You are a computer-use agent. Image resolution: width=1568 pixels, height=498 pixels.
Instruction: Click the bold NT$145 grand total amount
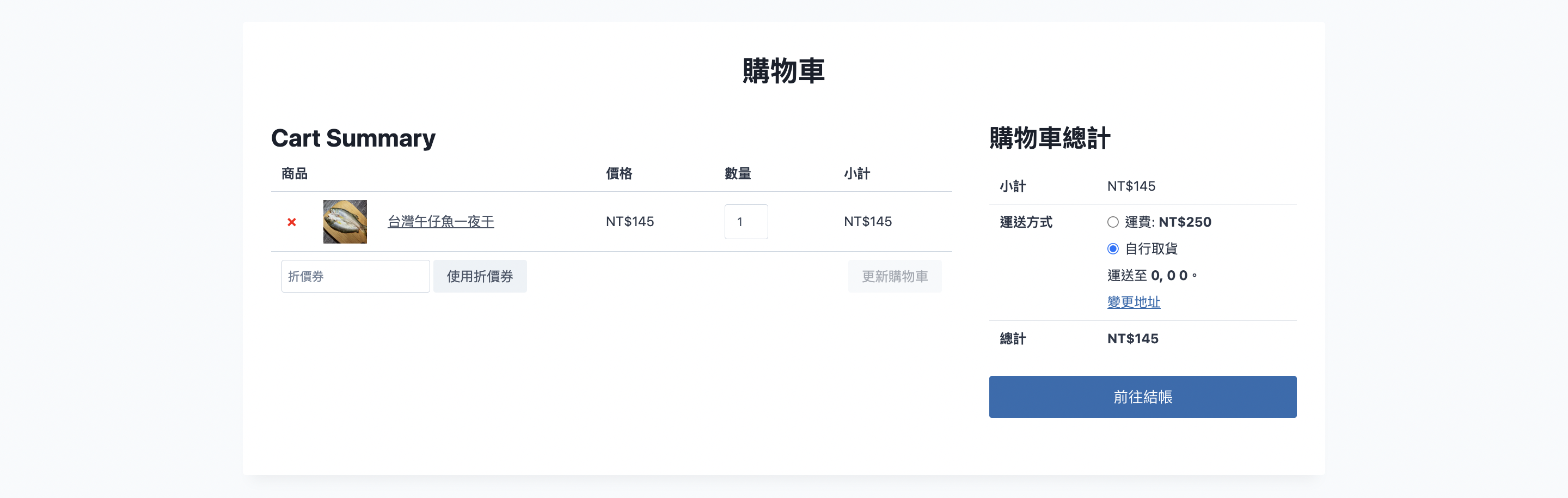point(1132,339)
